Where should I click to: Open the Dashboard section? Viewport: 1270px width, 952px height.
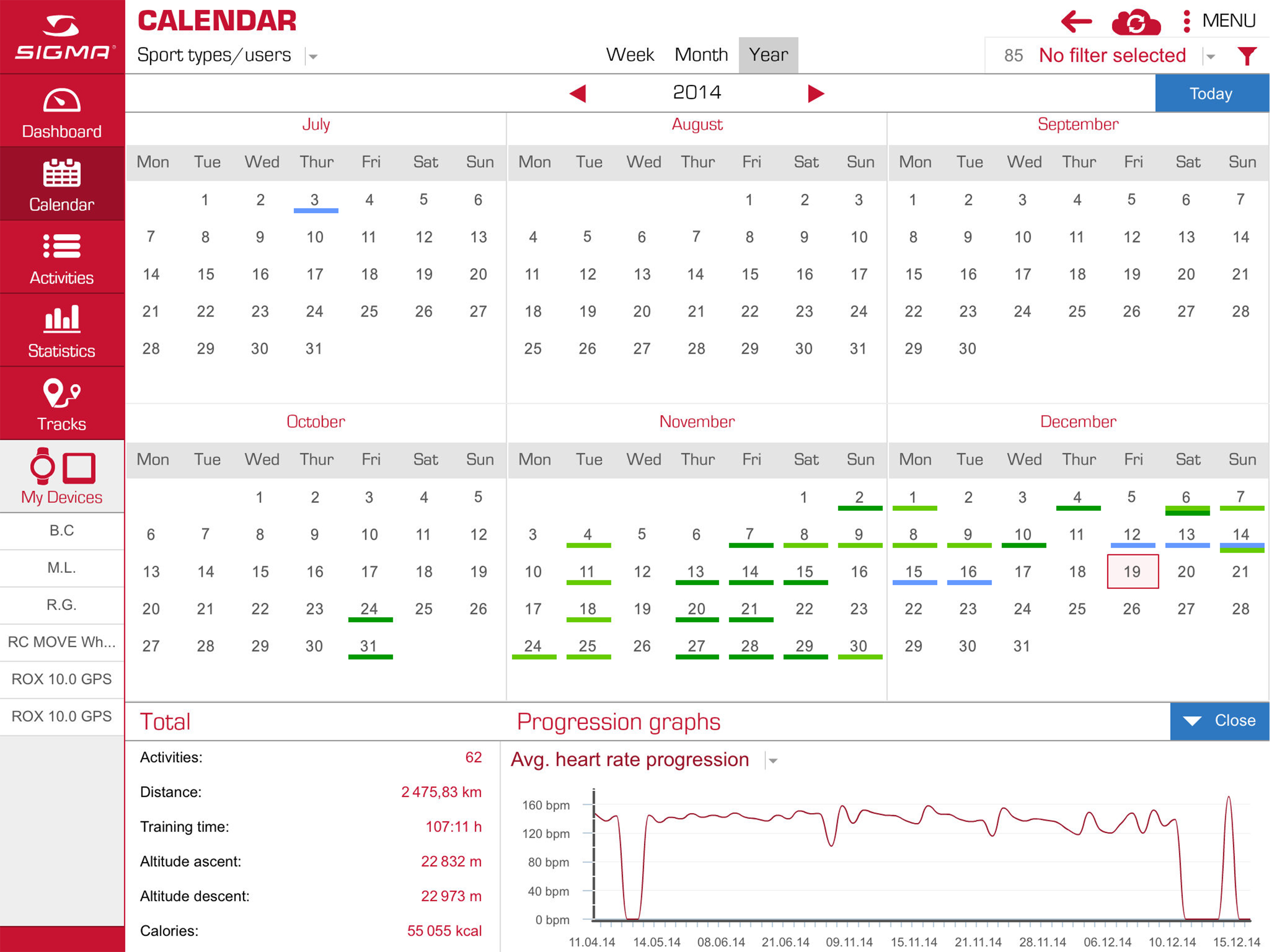tap(62, 112)
